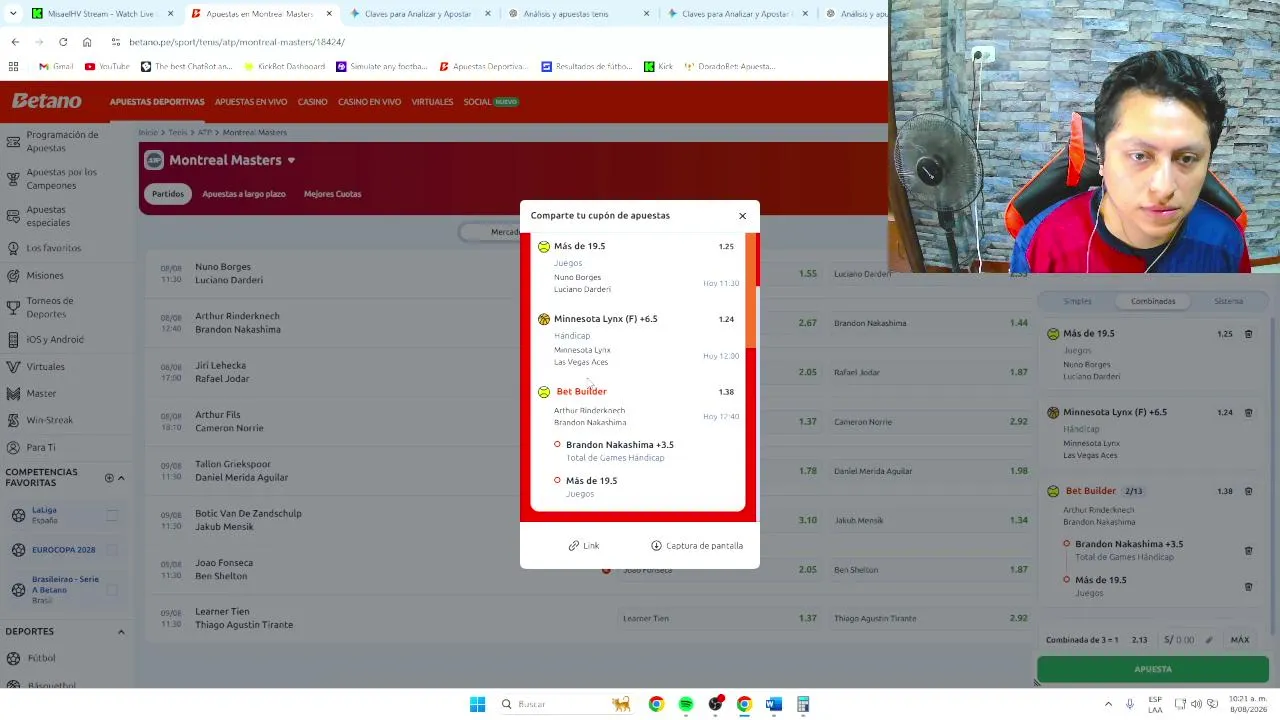Open the Para Ti profile icon
The height and width of the screenshot is (720, 1280).
(13, 448)
